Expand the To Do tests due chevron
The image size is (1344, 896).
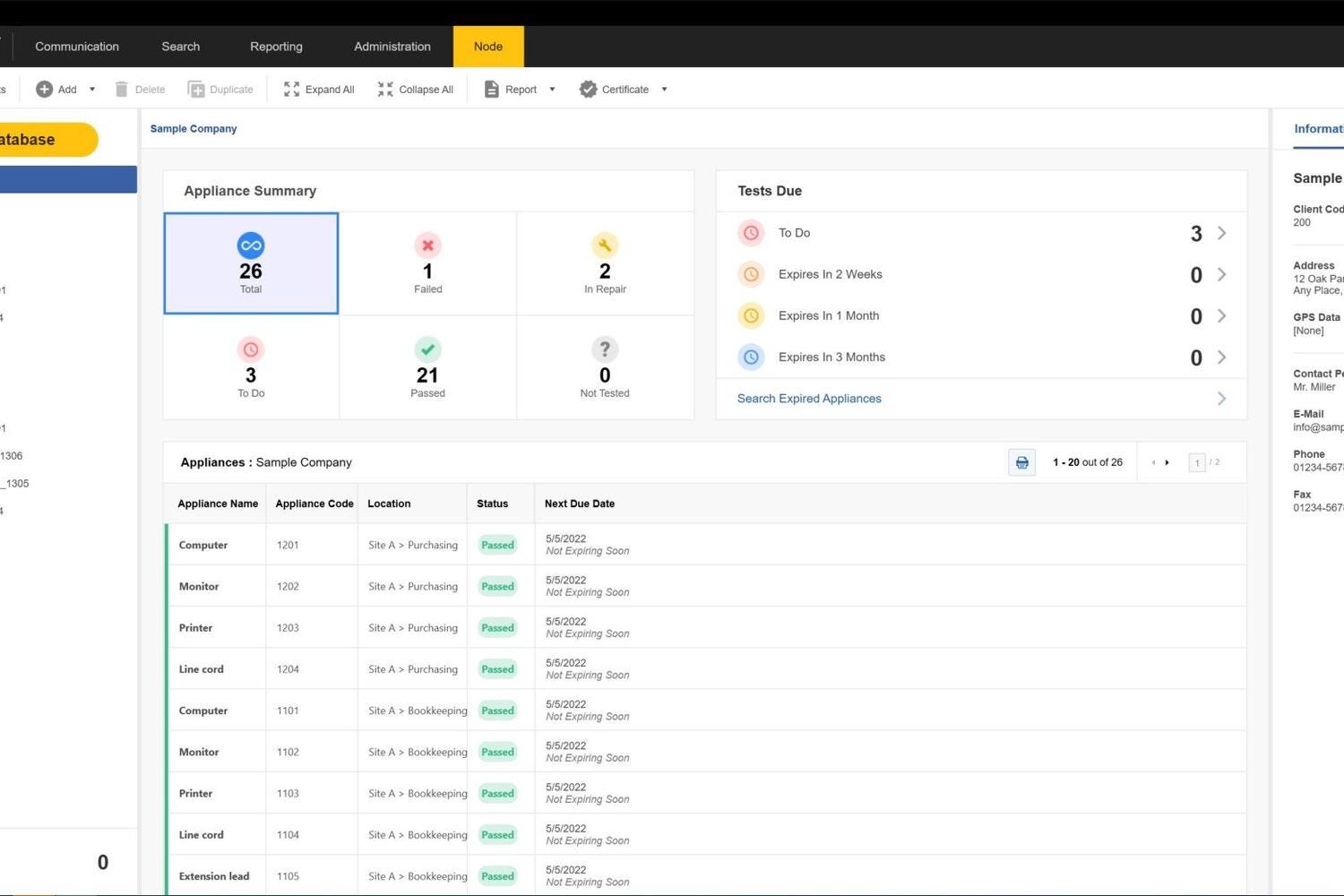1221,233
